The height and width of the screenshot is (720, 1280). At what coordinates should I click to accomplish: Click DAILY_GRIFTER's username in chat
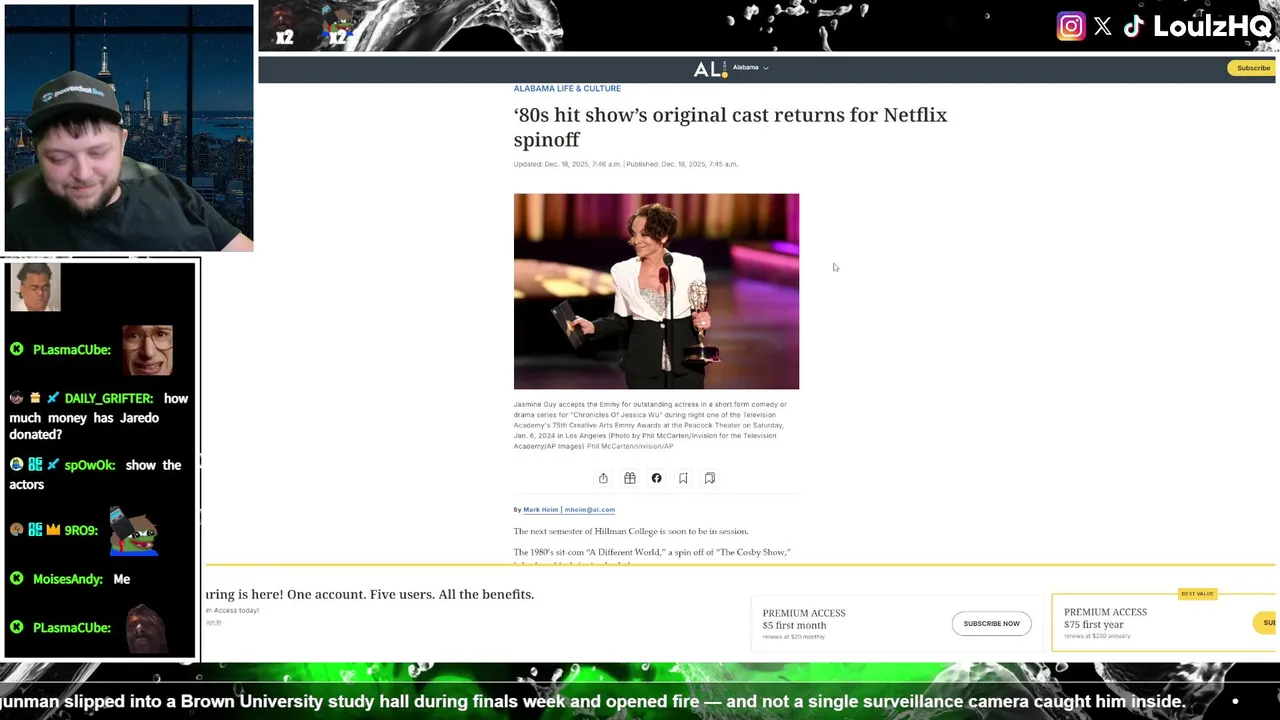[x=108, y=398]
